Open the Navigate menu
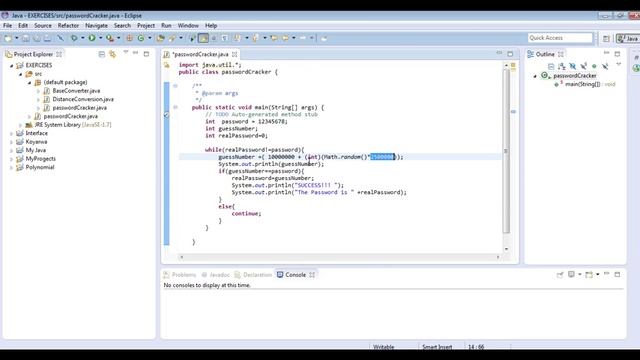Viewport: 640px width, 360px height. click(x=96, y=25)
